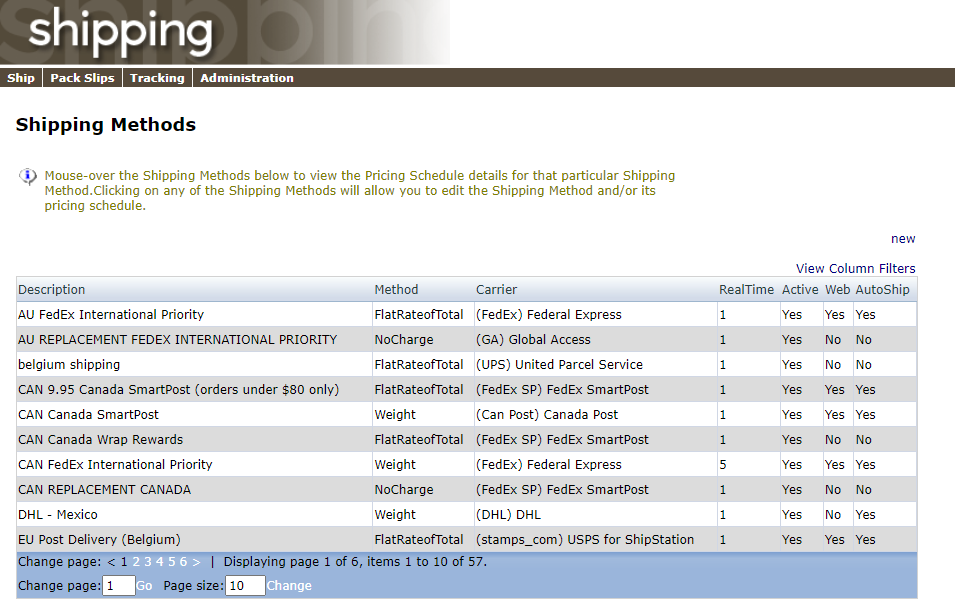Open the Ship menu
This screenshot has height=616, width=955.
[20, 78]
